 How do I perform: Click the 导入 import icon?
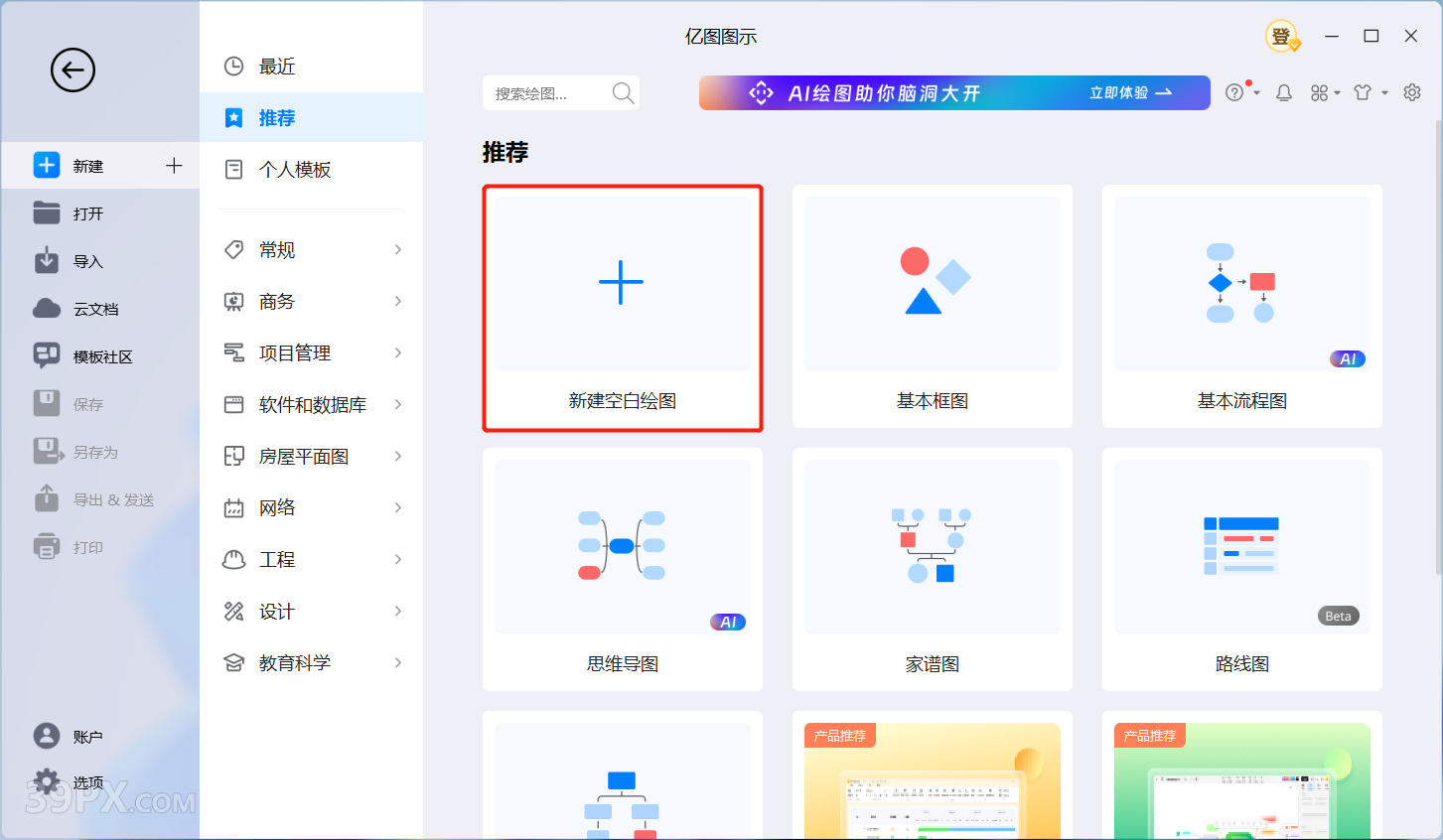point(47,260)
